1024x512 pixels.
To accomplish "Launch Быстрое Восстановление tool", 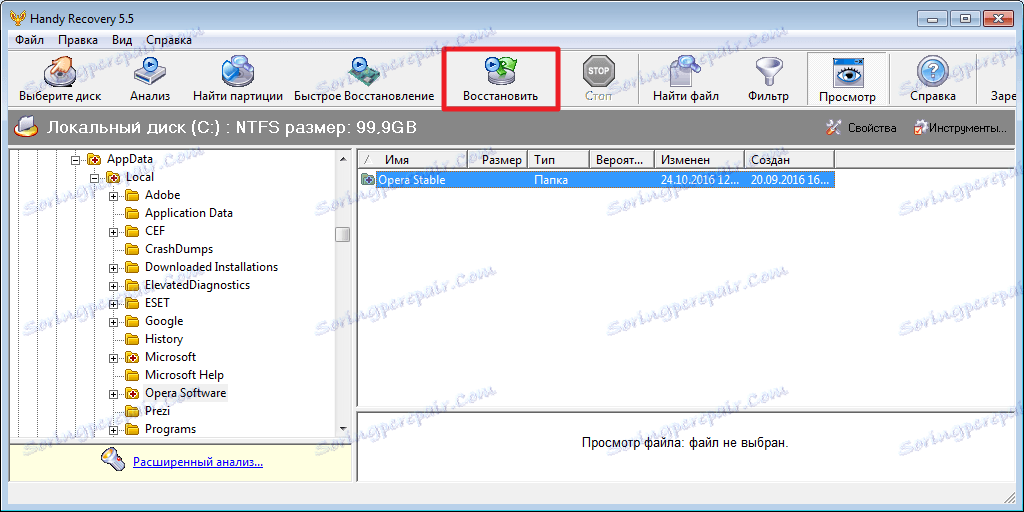I will point(364,80).
